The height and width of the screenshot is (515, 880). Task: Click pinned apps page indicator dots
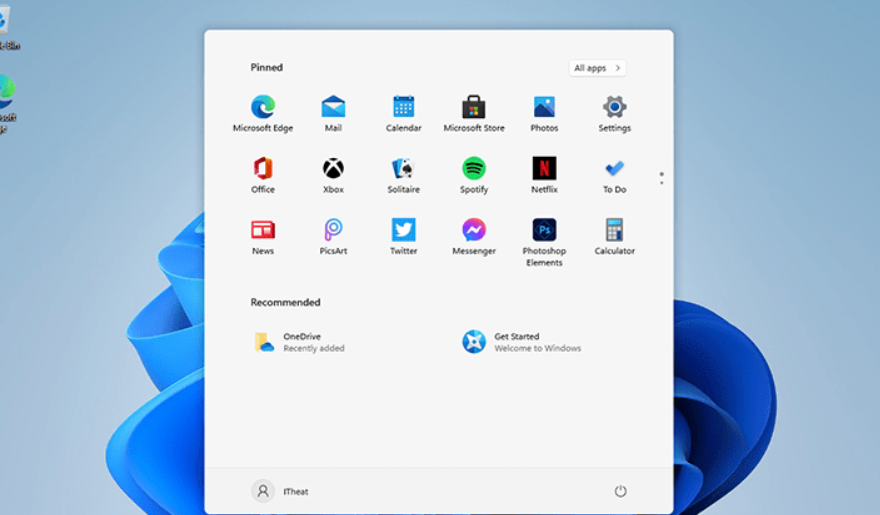click(661, 178)
